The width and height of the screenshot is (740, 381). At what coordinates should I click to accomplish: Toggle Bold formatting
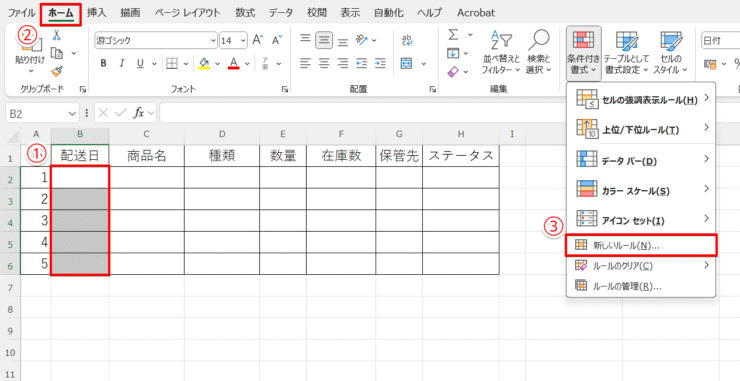[x=103, y=63]
